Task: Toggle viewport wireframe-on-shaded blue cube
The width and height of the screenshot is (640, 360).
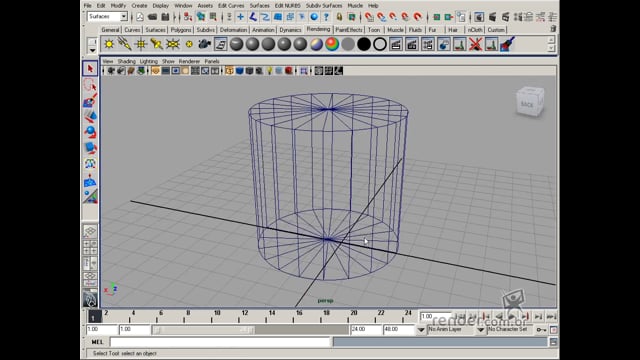Action: (240, 71)
